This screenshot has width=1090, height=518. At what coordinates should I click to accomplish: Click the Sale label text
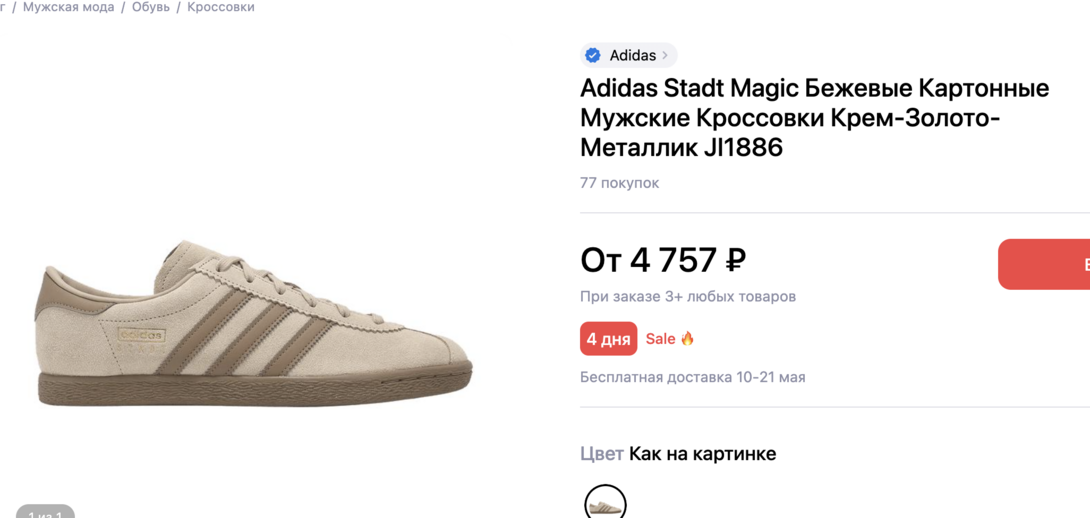point(660,339)
